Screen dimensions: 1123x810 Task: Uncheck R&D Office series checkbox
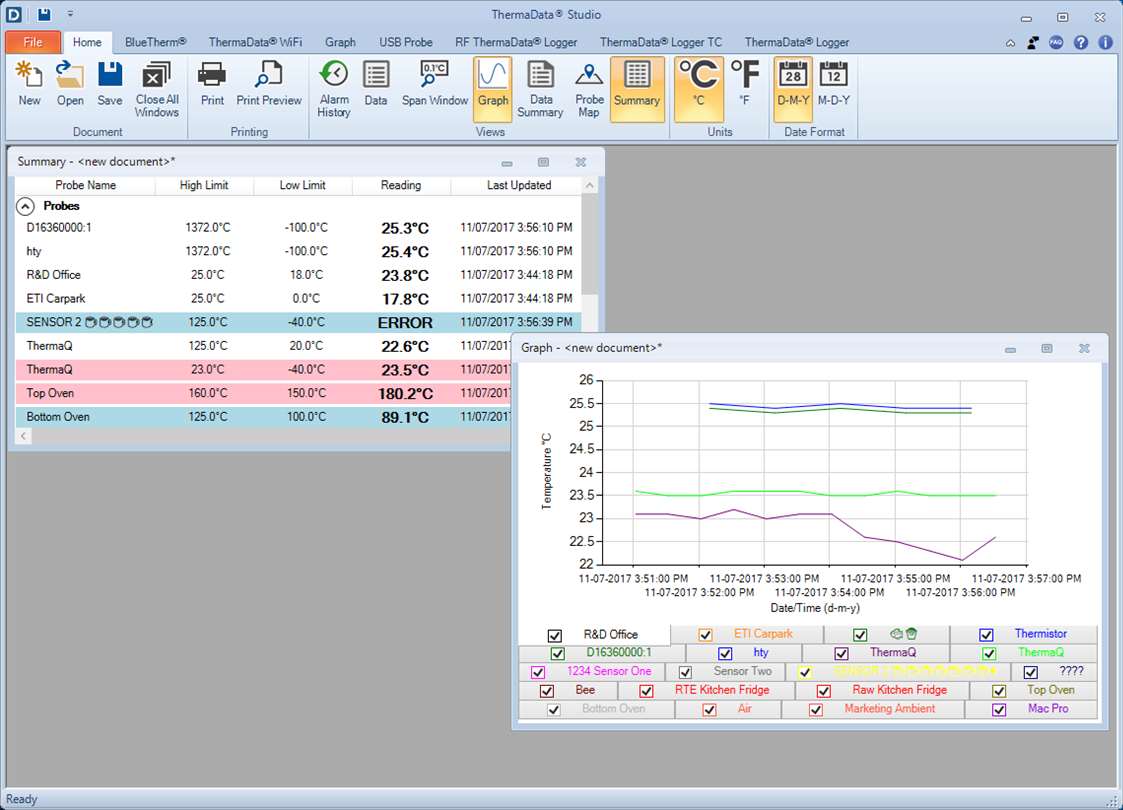pos(554,635)
